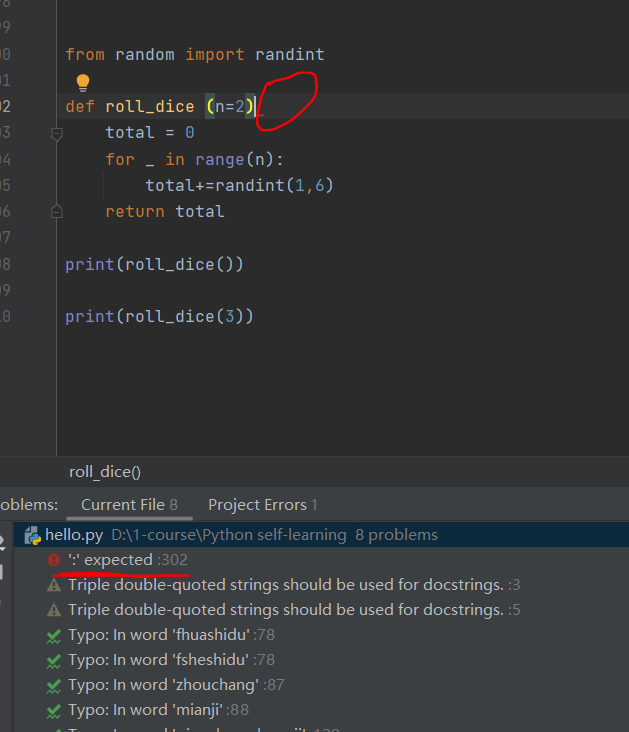Click the warning triangle icon for line 3
The height and width of the screenshot is (732, 629).
tap(54, 585)
